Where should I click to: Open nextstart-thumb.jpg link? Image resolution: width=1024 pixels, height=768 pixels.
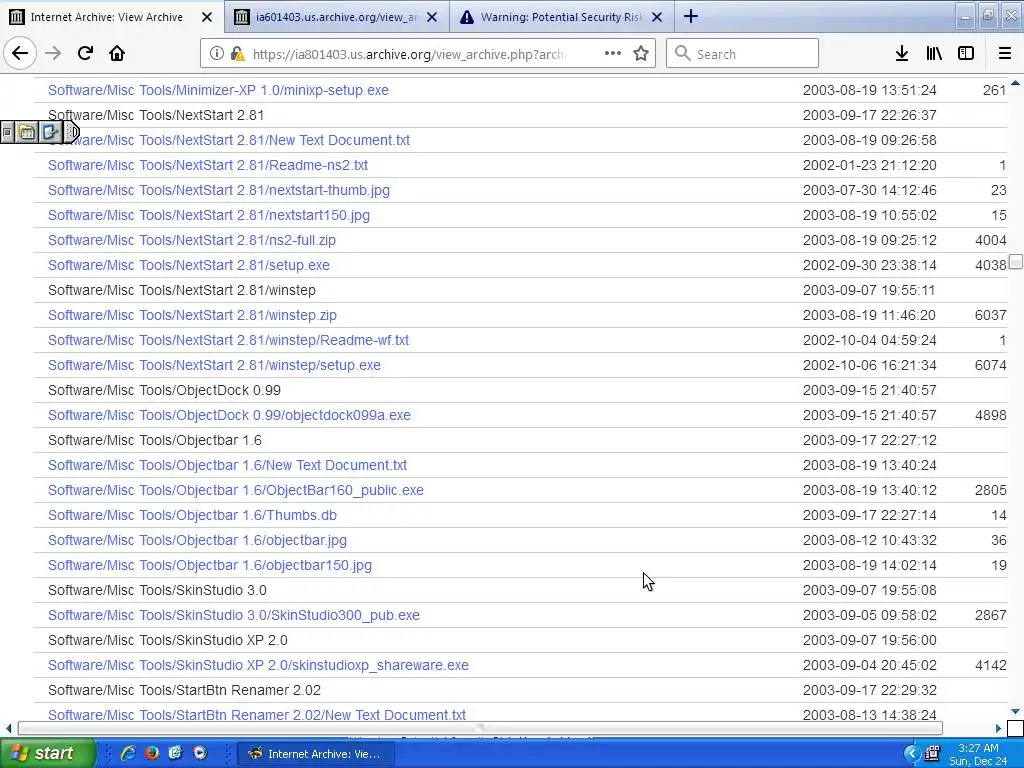[219, 190]
